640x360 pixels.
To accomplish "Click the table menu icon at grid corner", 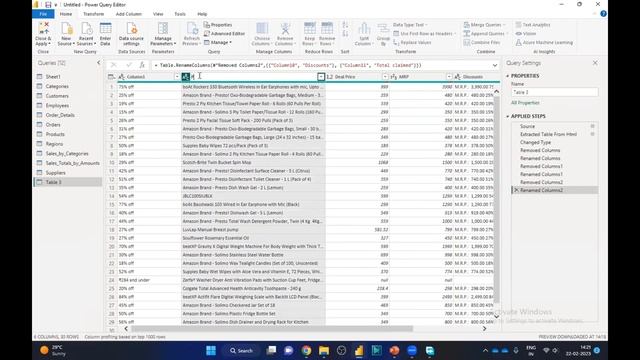I will click(x=111, y=77).
